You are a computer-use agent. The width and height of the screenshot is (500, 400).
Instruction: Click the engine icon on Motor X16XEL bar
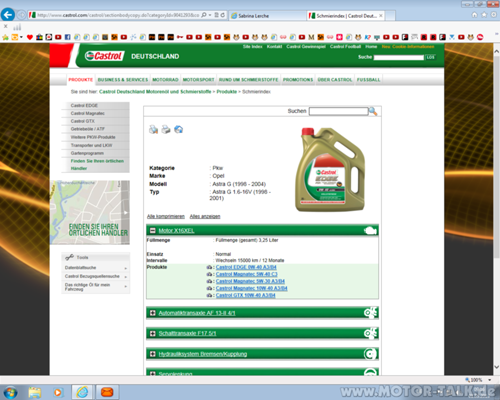(370, 230)
